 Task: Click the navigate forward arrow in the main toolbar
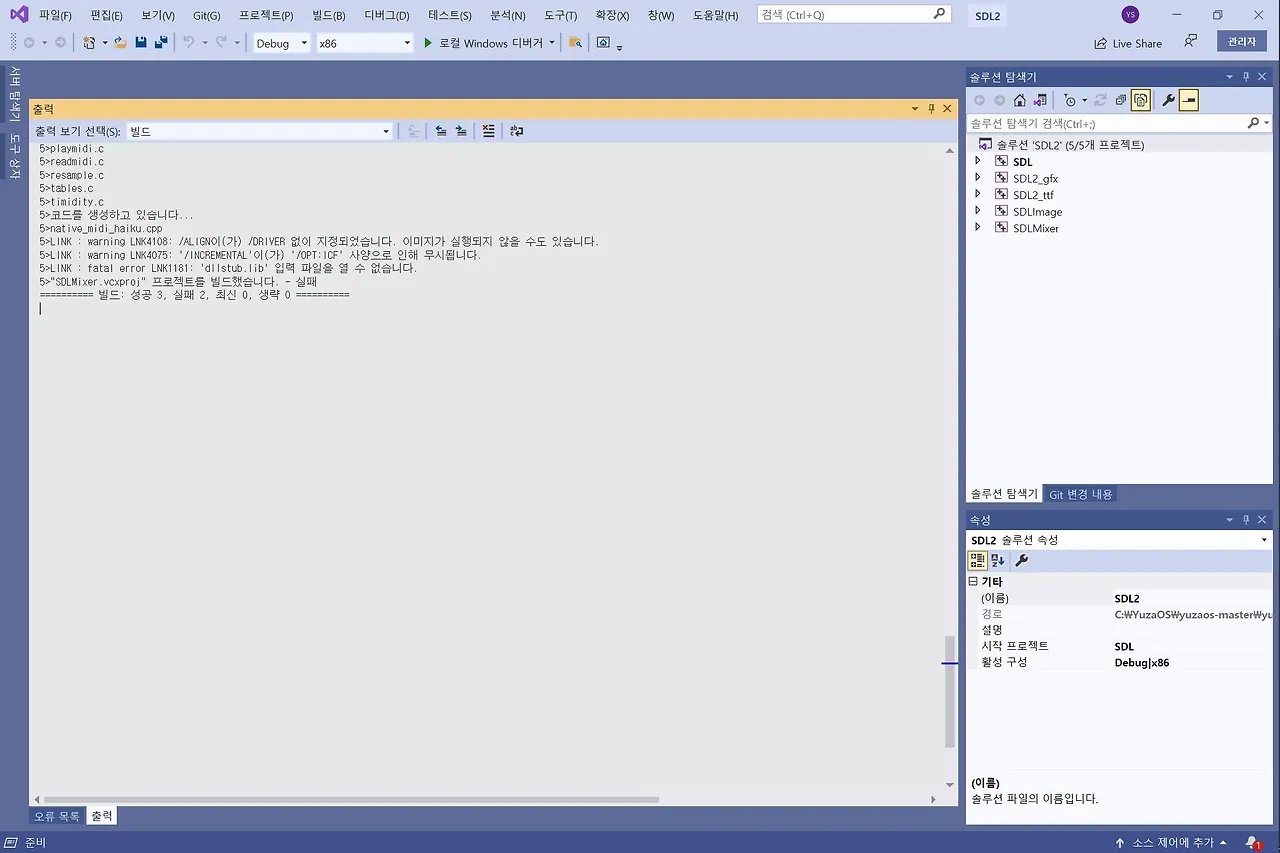[x=61, y=43]
